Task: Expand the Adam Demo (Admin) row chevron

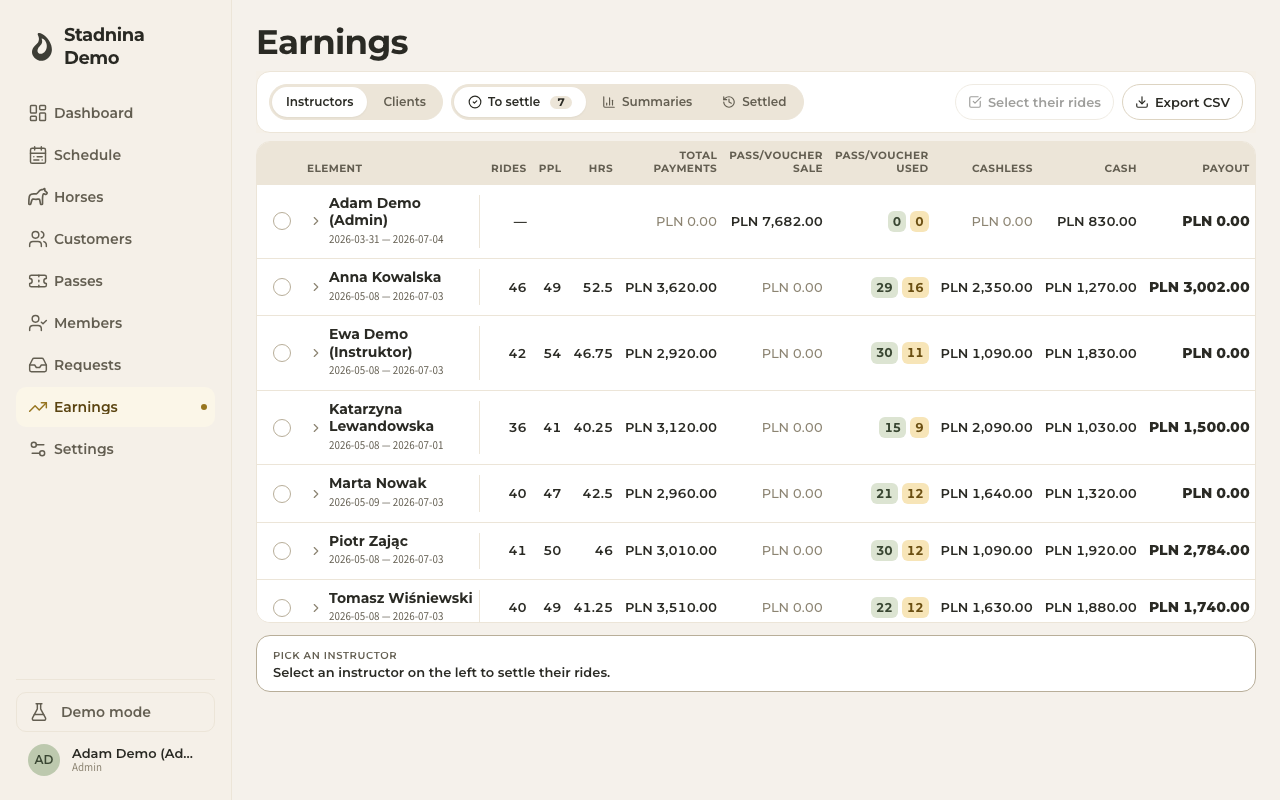Action: tap(315, 221)
